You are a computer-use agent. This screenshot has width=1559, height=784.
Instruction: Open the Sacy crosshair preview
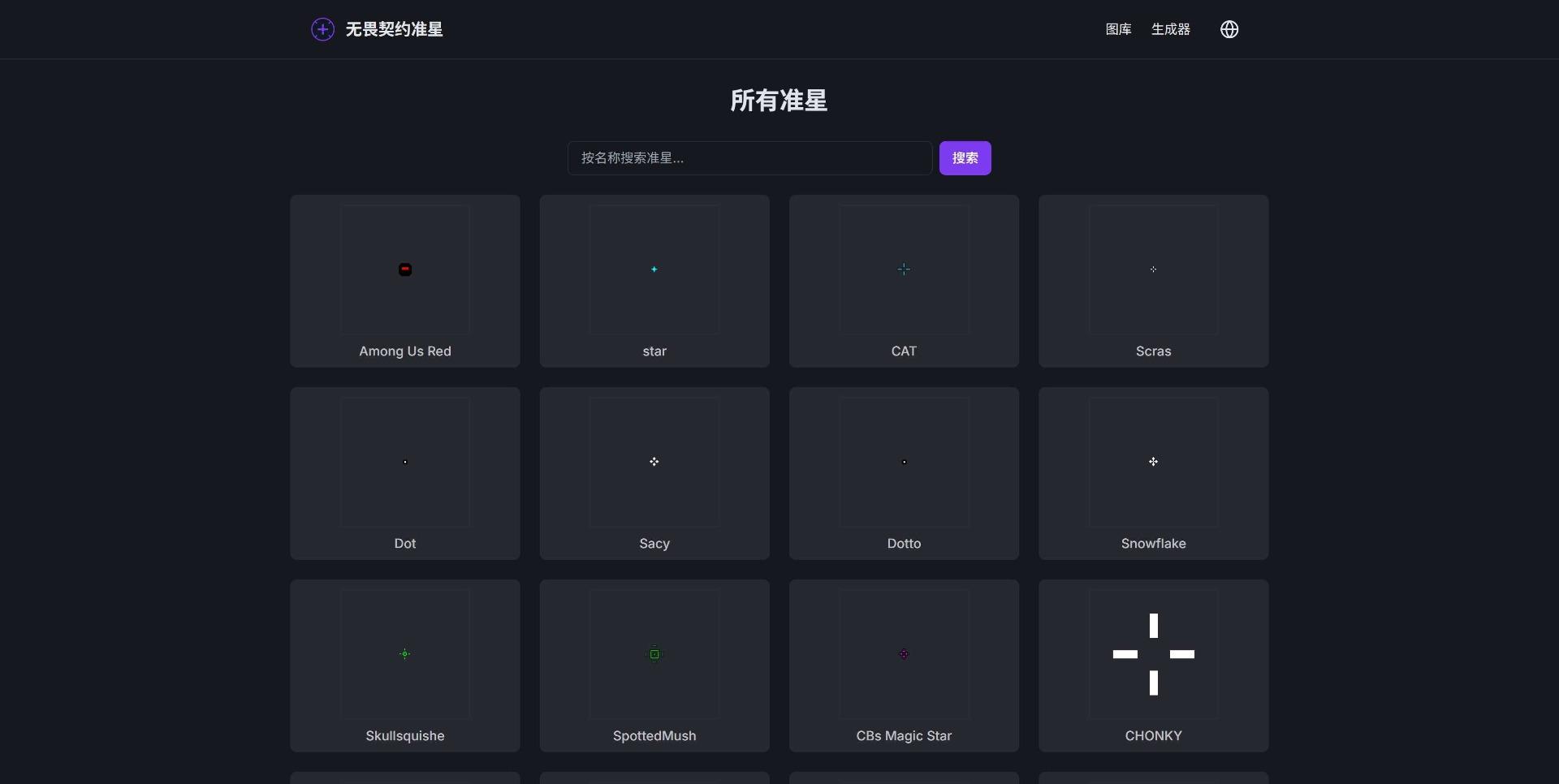tap(654, 462)
